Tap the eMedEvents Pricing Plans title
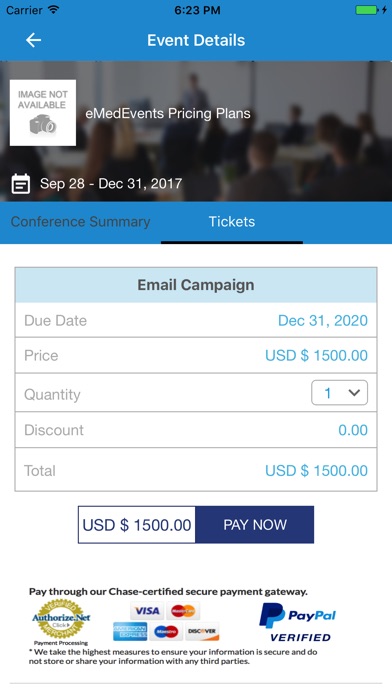 point(168,114)
